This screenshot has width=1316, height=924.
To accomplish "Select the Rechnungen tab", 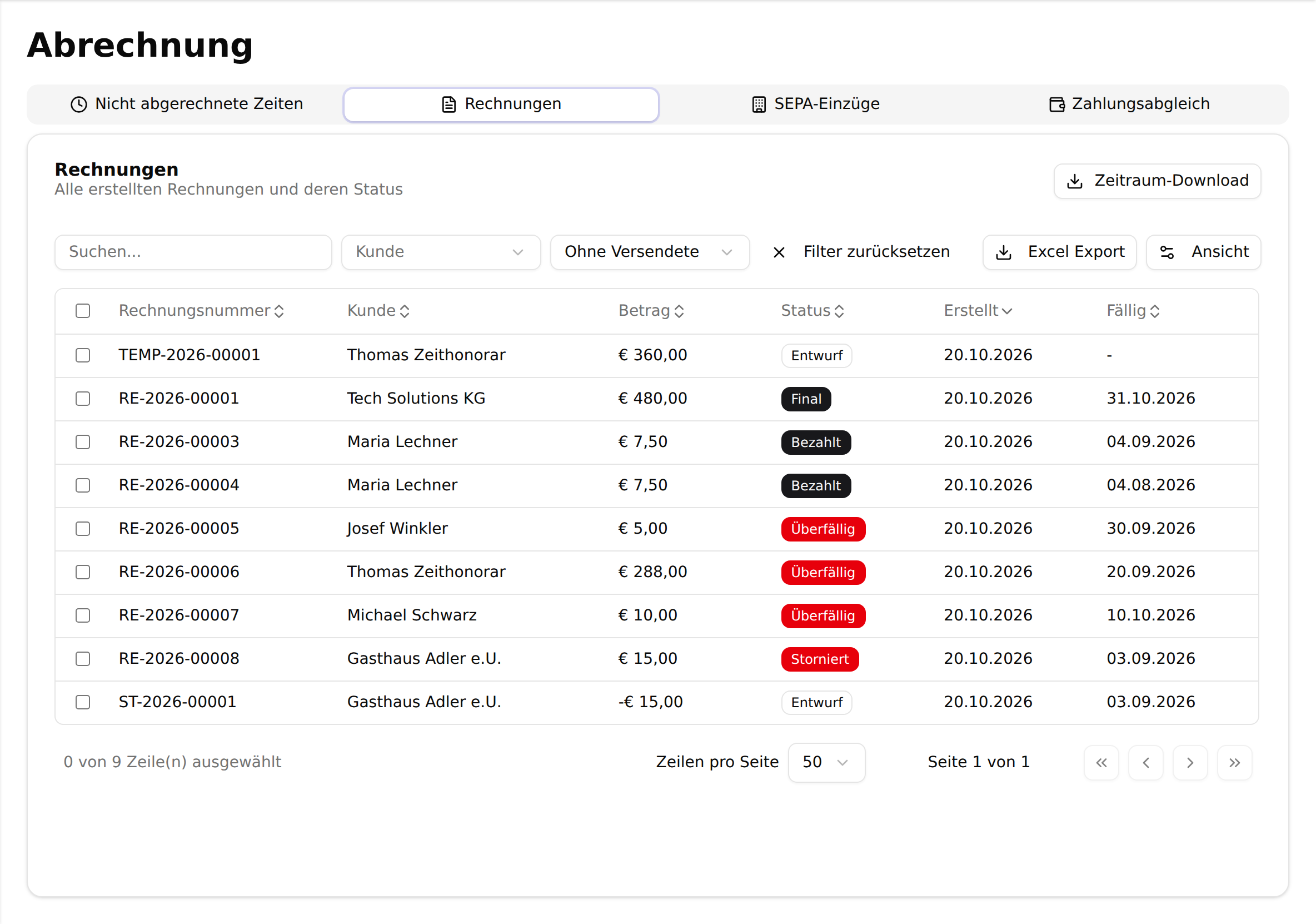I will point(501,105).
